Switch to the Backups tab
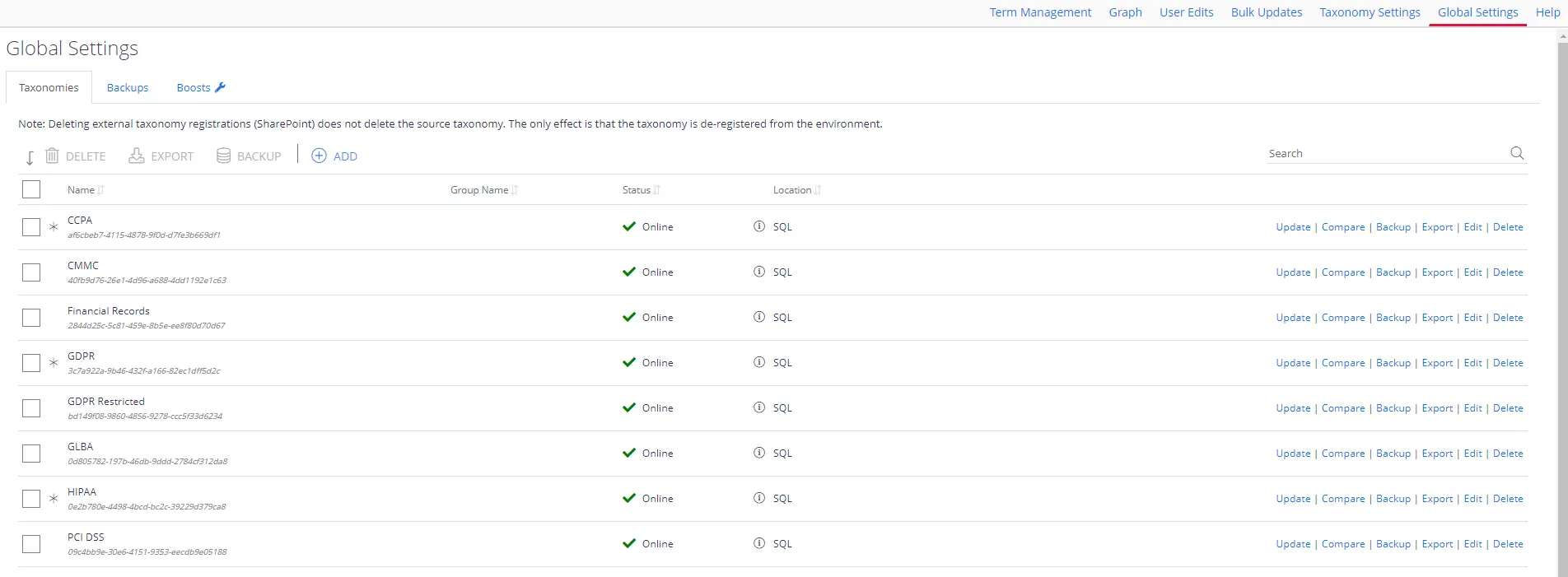This screenshot has height=577, width=1568. [x=128, y=87]
